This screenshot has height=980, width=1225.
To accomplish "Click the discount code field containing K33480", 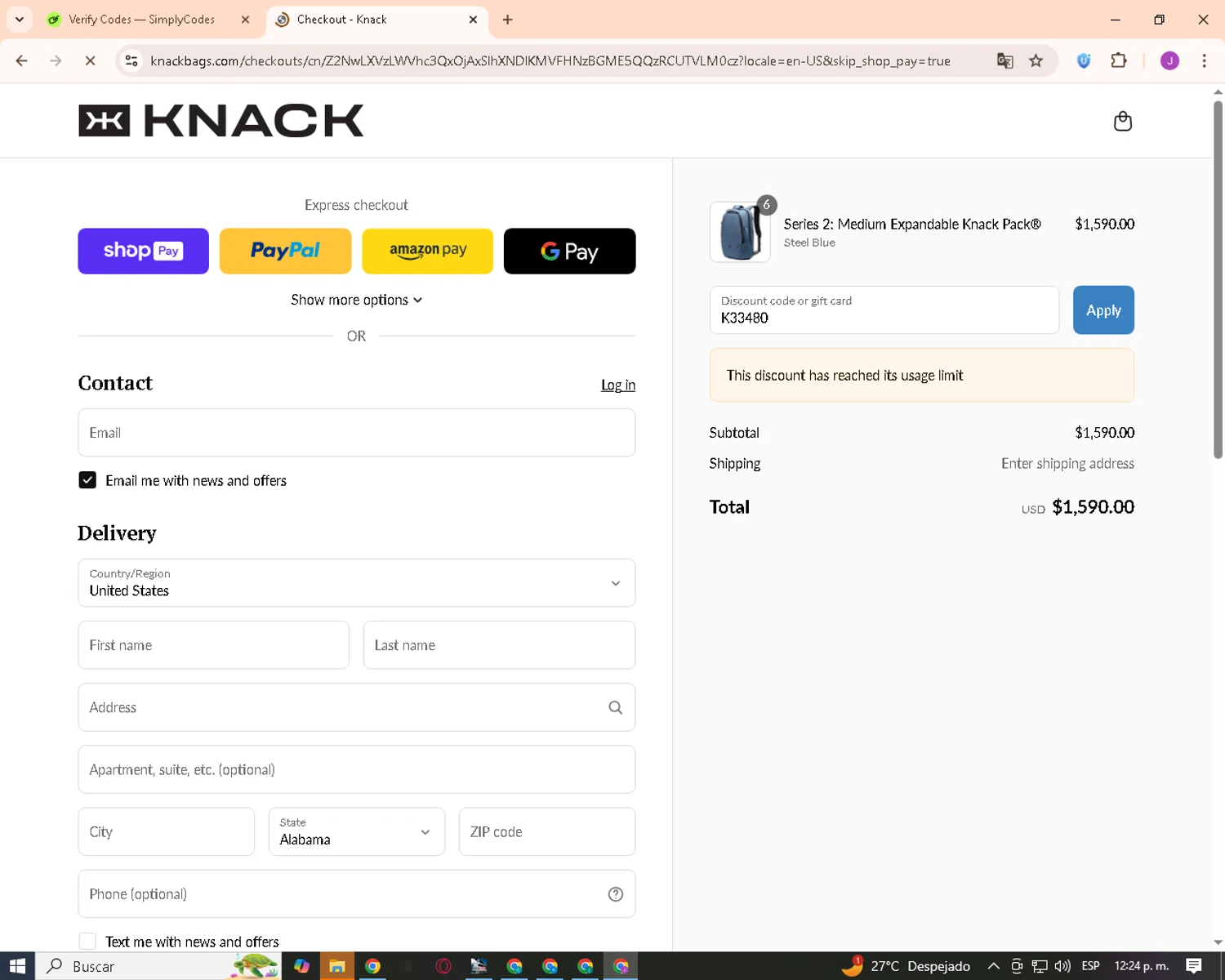I will click(884, 310).
